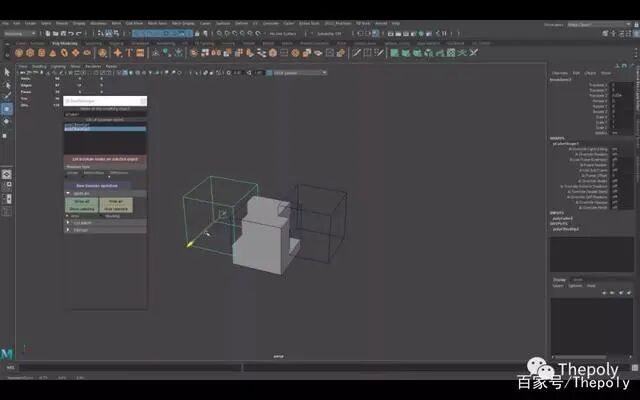
Task: Select the Multi-Cut tool shelf icon
Action: coord(356,53)
